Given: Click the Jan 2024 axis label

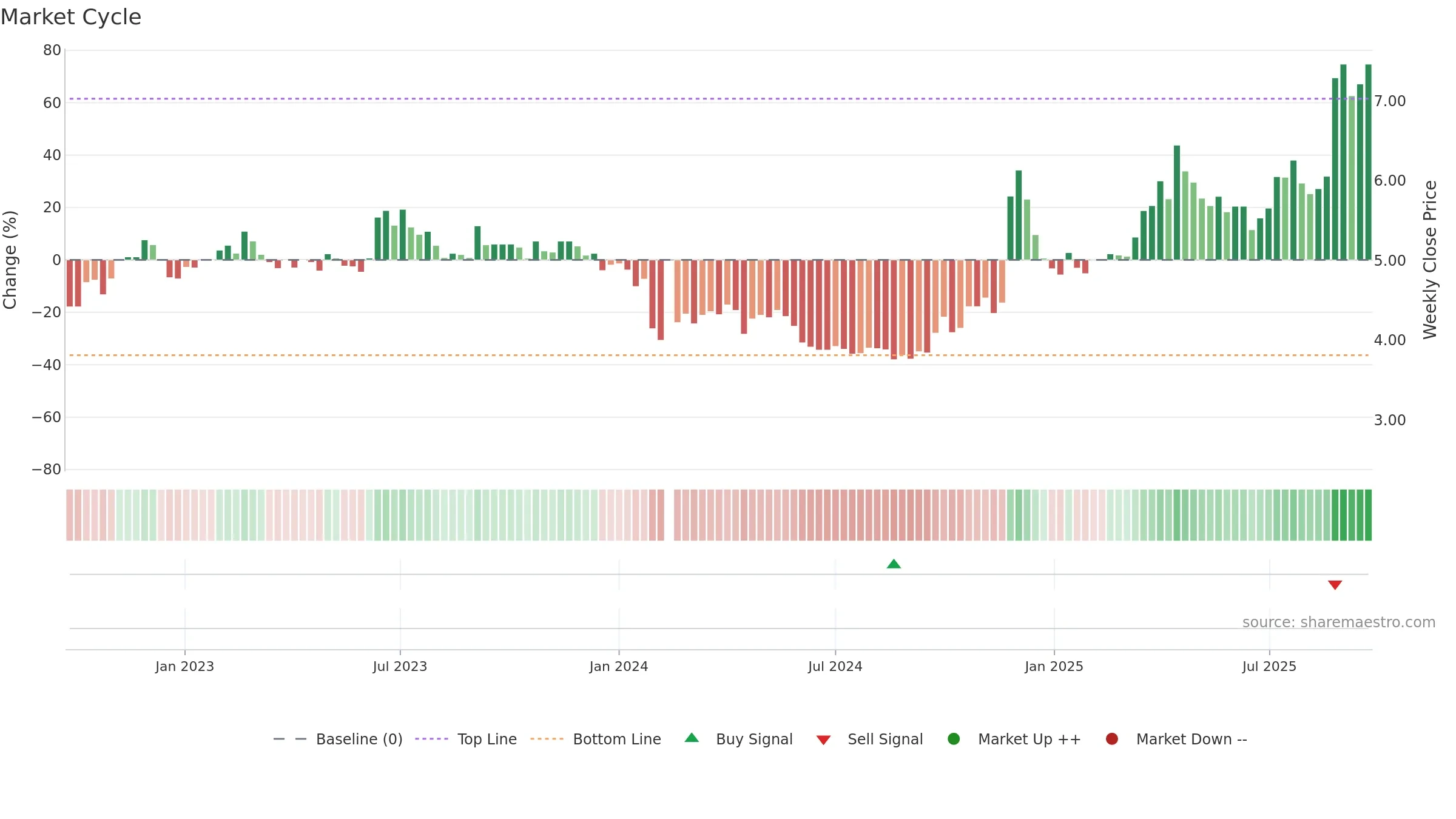Looking at the screenshot, I should tap(619, 666).
